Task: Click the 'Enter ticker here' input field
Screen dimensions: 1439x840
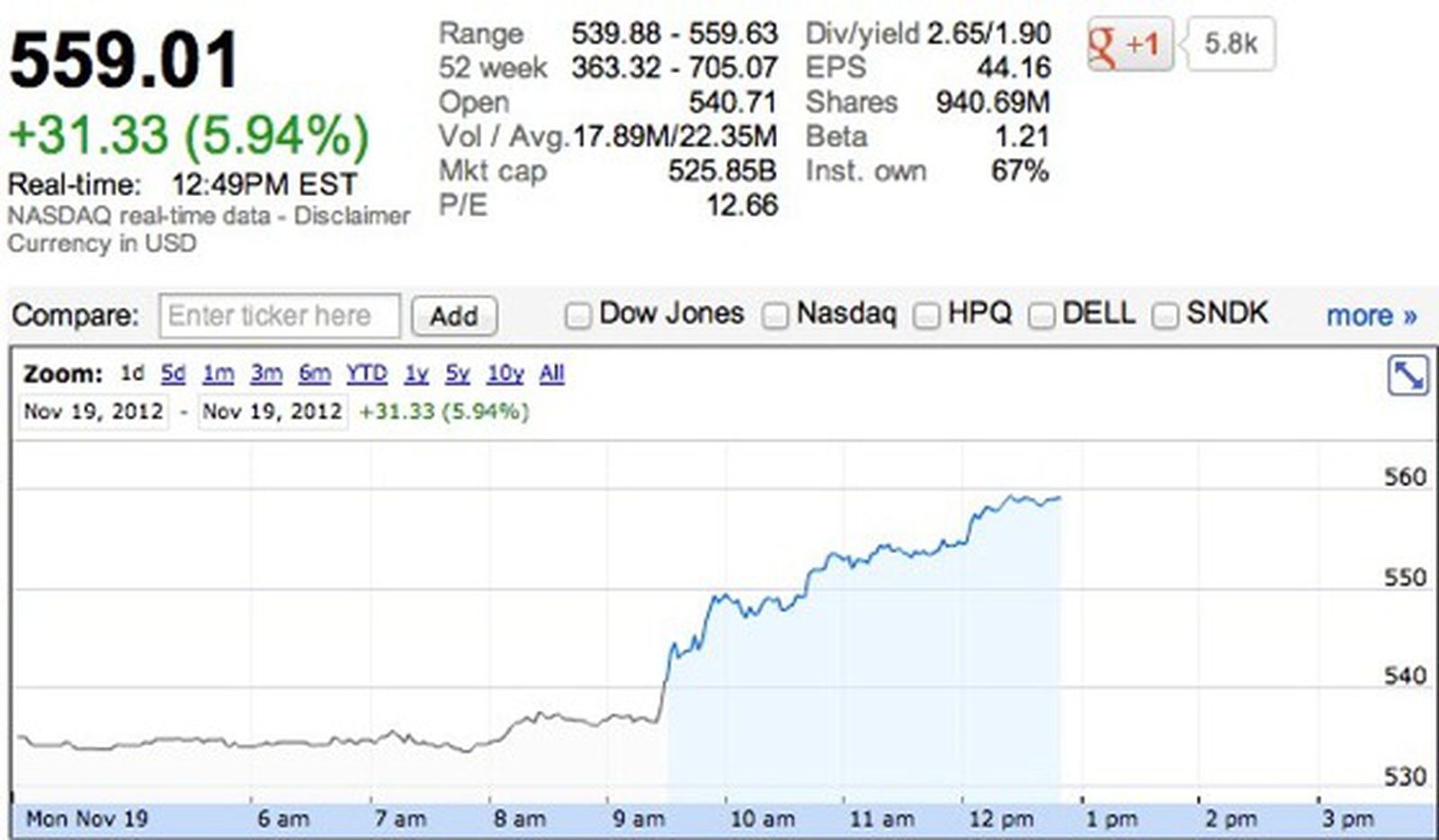Action: (x=280, y=316)
